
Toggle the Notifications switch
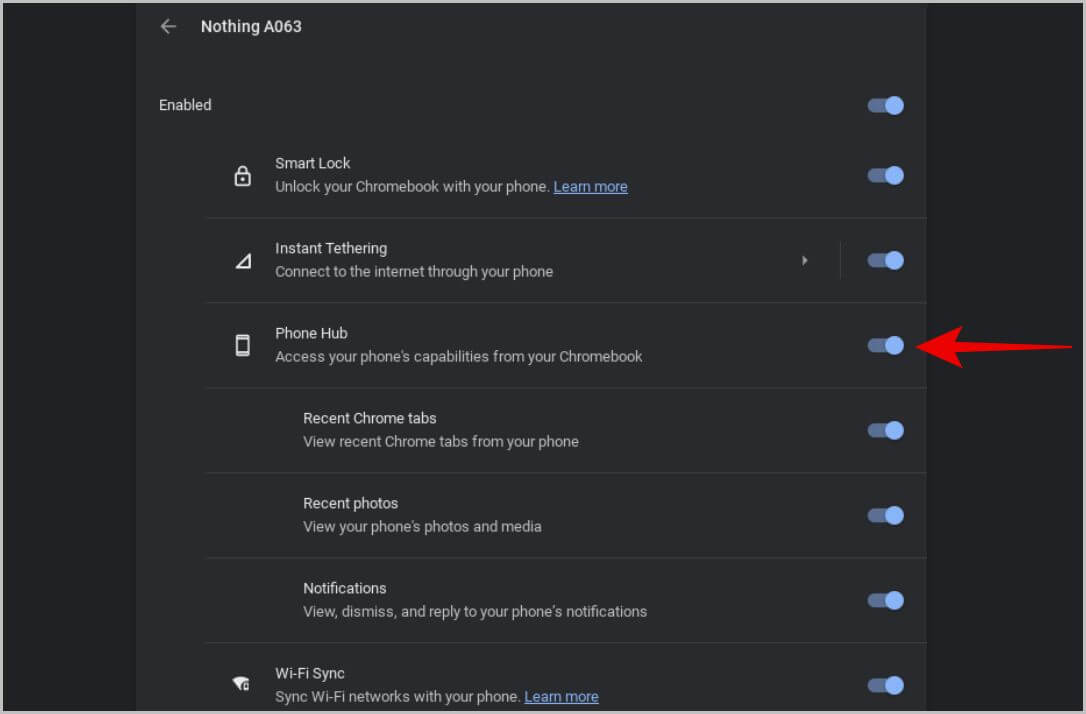point(886,600)
